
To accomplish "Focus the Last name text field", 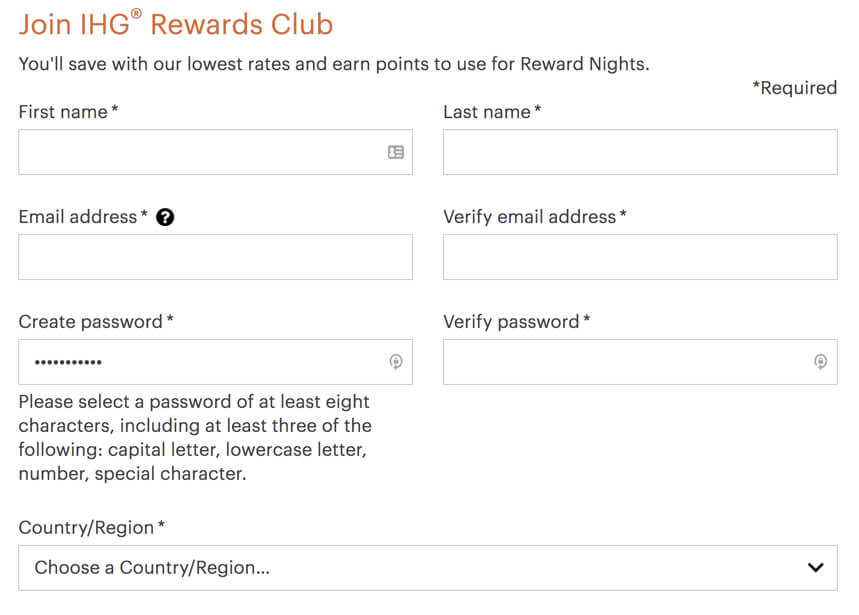I will pyautogui.click(x=640, y=152).
